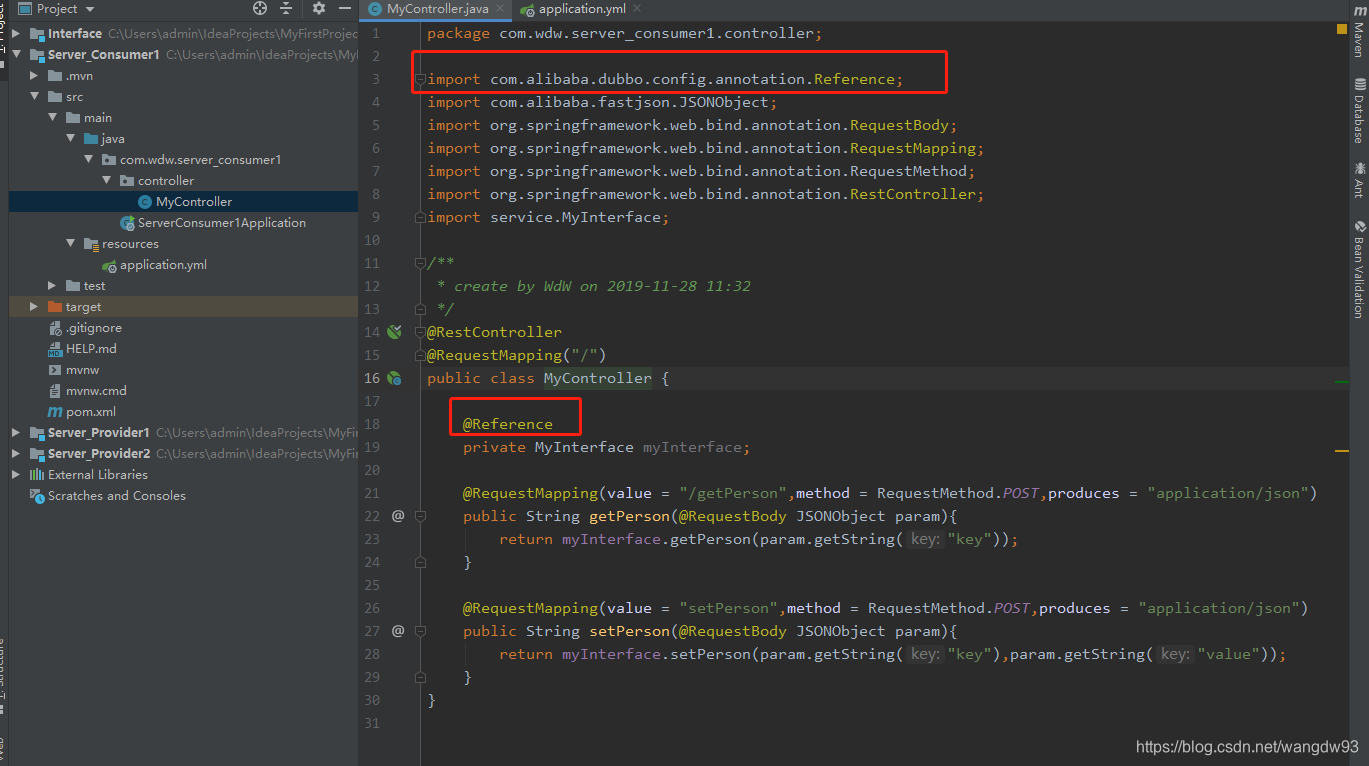This screenshot has height=766, width=1369.
Task: Open Project panel settings gear
Action: pyautogui.click(x=319, y=9)
